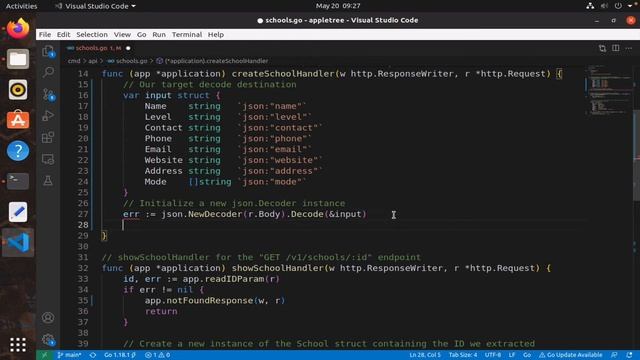The width and height of the screenshot is (640, 360).
Task: Open the Search view in activity bar
Action: coord(48,72)
